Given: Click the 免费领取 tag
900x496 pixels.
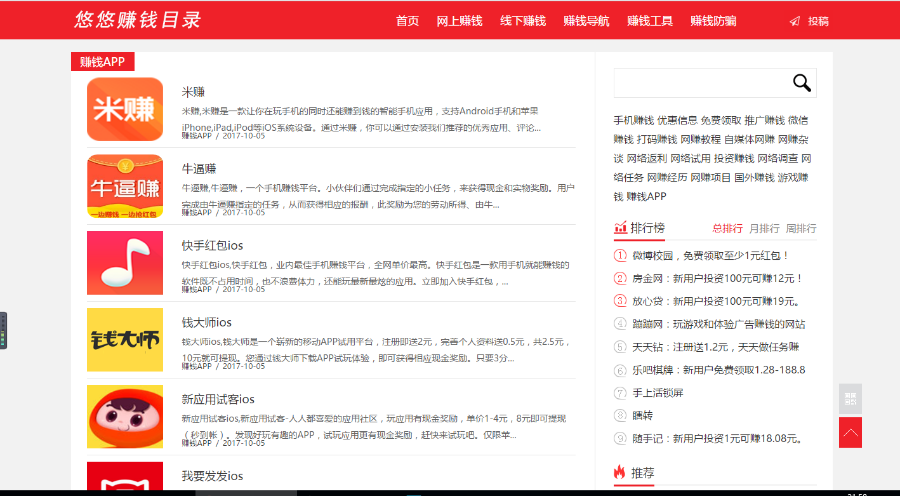Looking at the screenshot, I should coord(721,121).
